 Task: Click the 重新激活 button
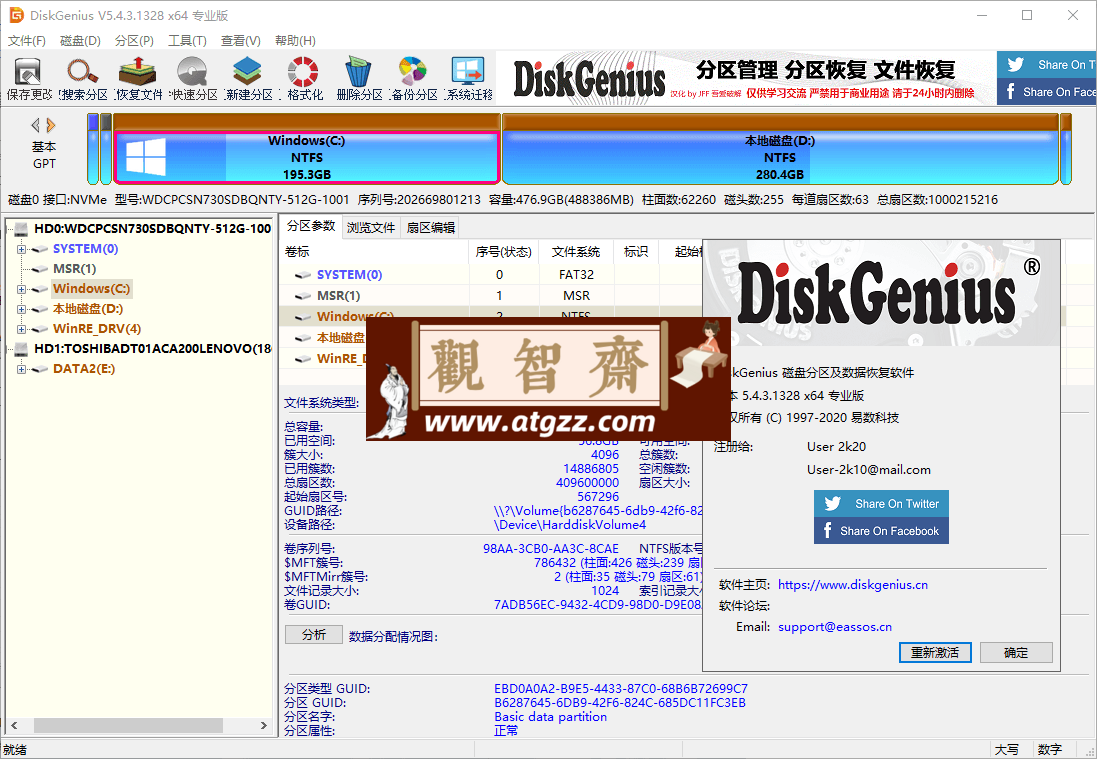coord(935,652)
